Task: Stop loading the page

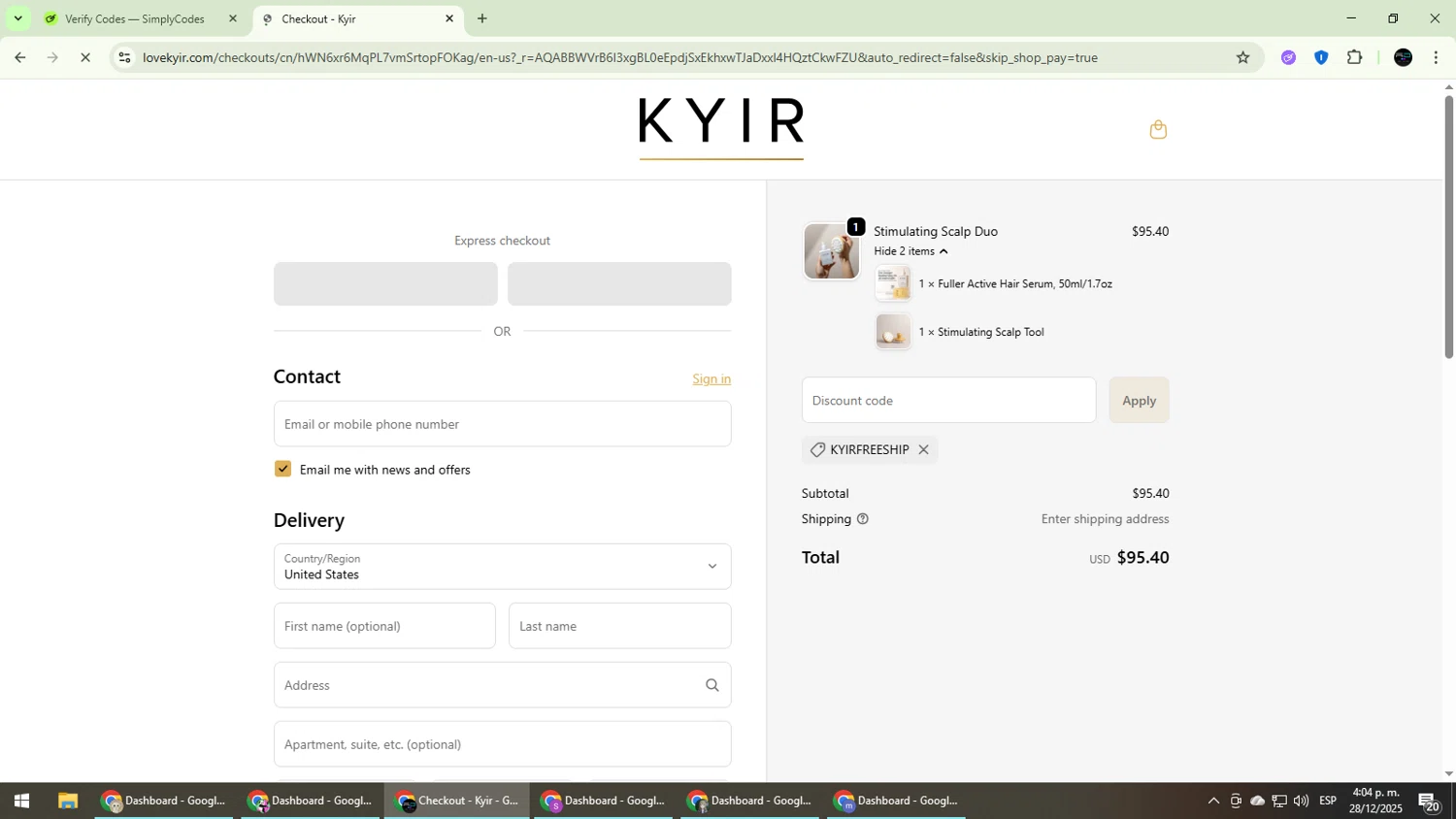Action: [85, 57]
